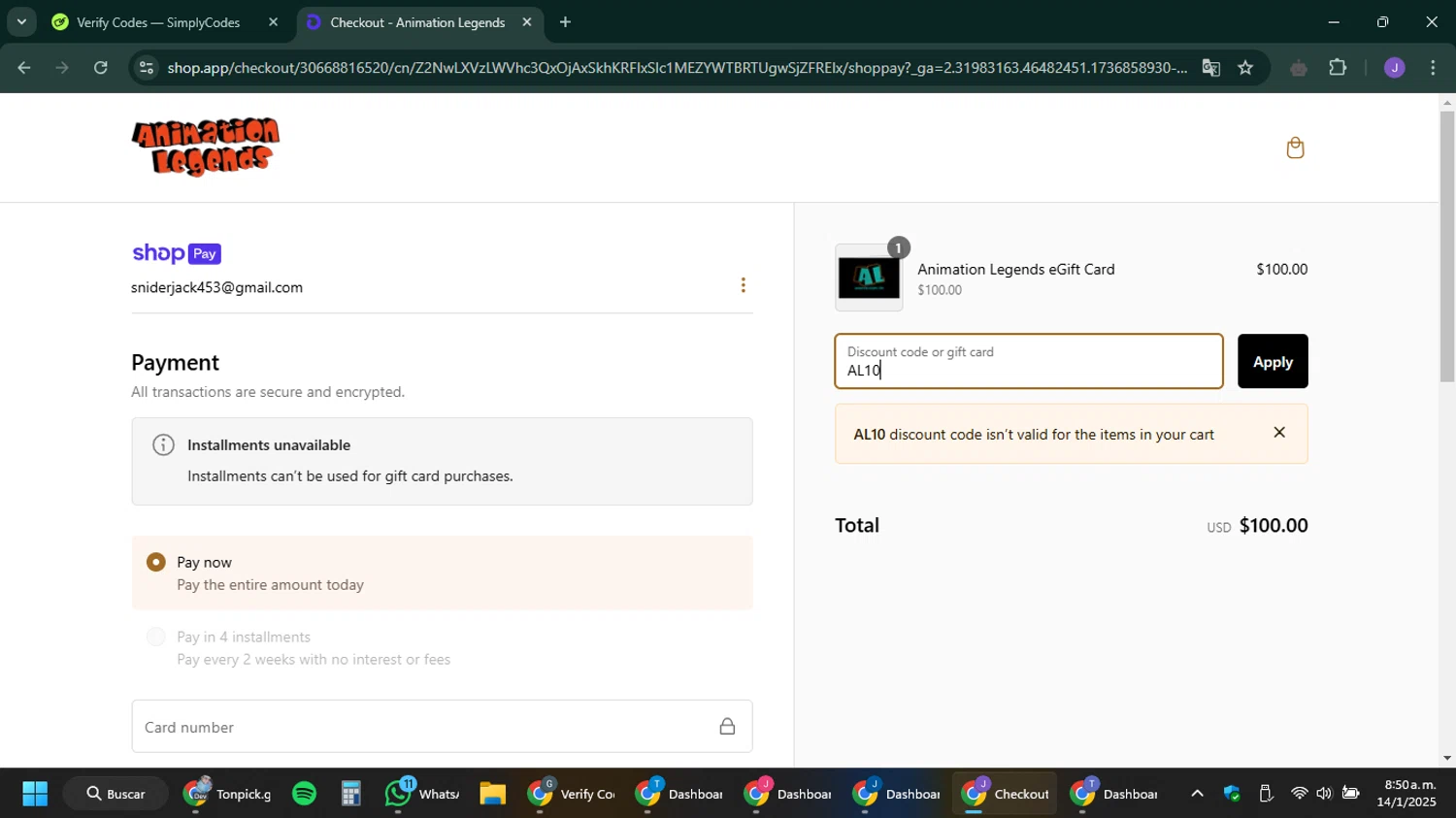The width and height of the screenshot is (1456, 818).
Task: Click the Shop Pay logo
Action: [177, 253]
